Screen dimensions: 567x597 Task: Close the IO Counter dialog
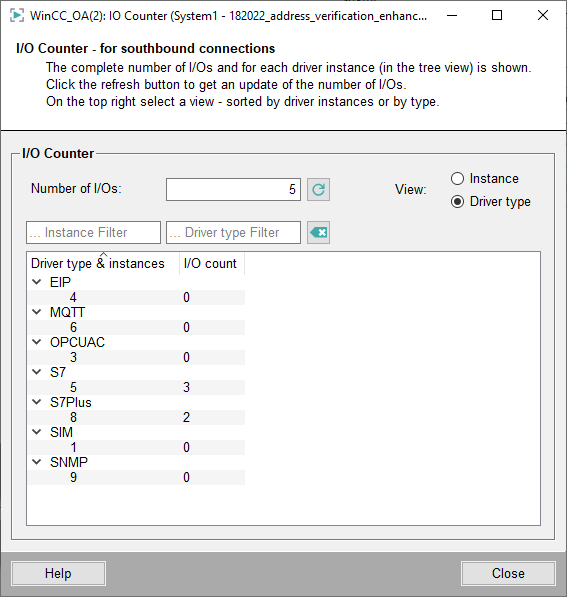508,573
